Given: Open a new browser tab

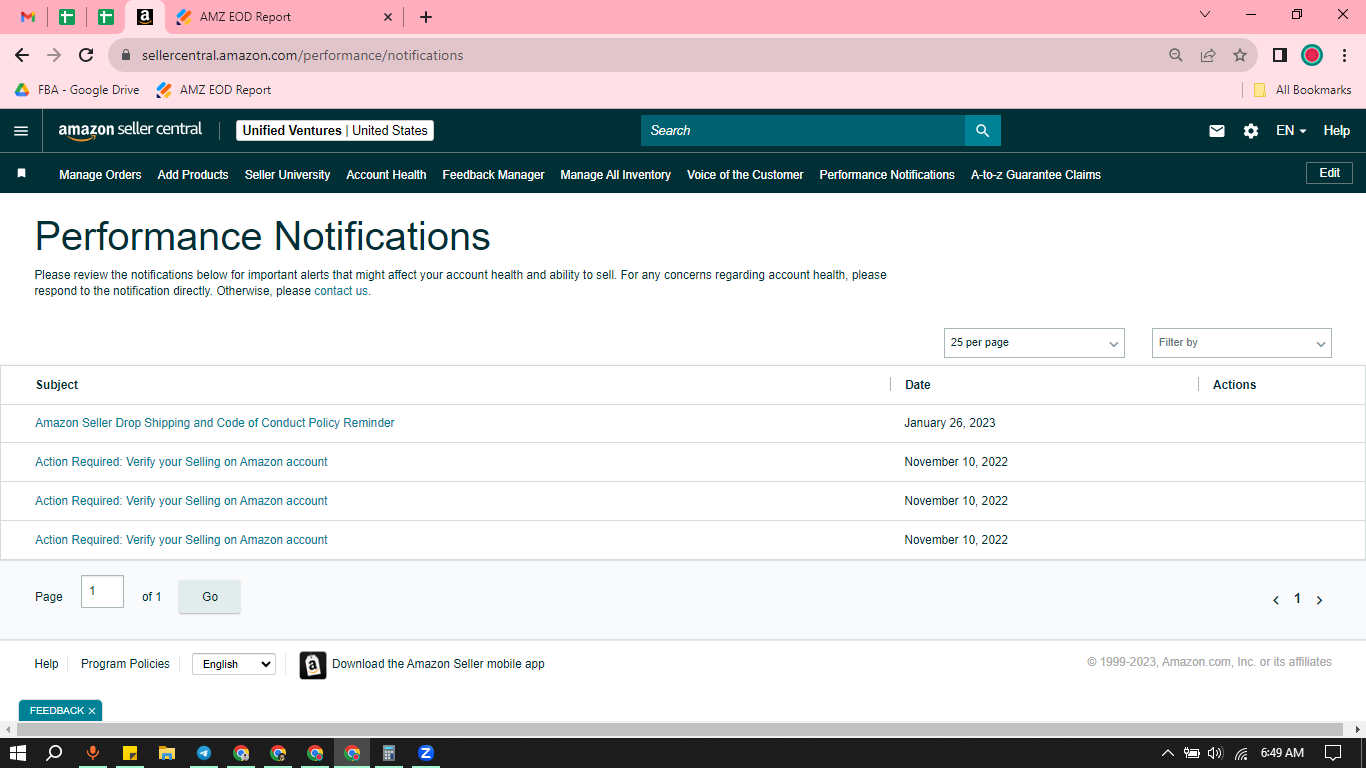Looking at the screenshot, I should [x=426, y=17].
